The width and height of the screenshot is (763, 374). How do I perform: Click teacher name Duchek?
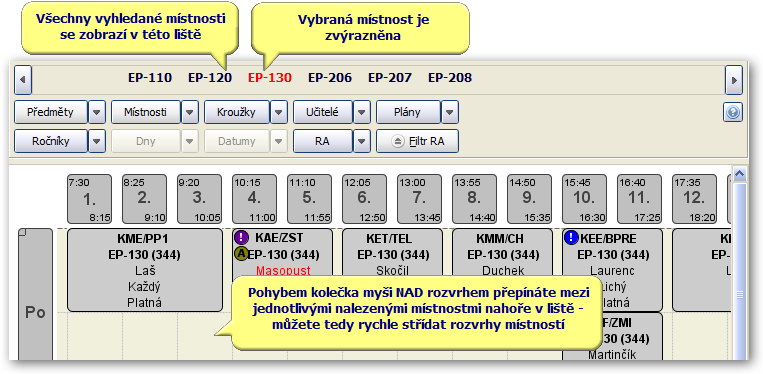(x=502, y=270)
